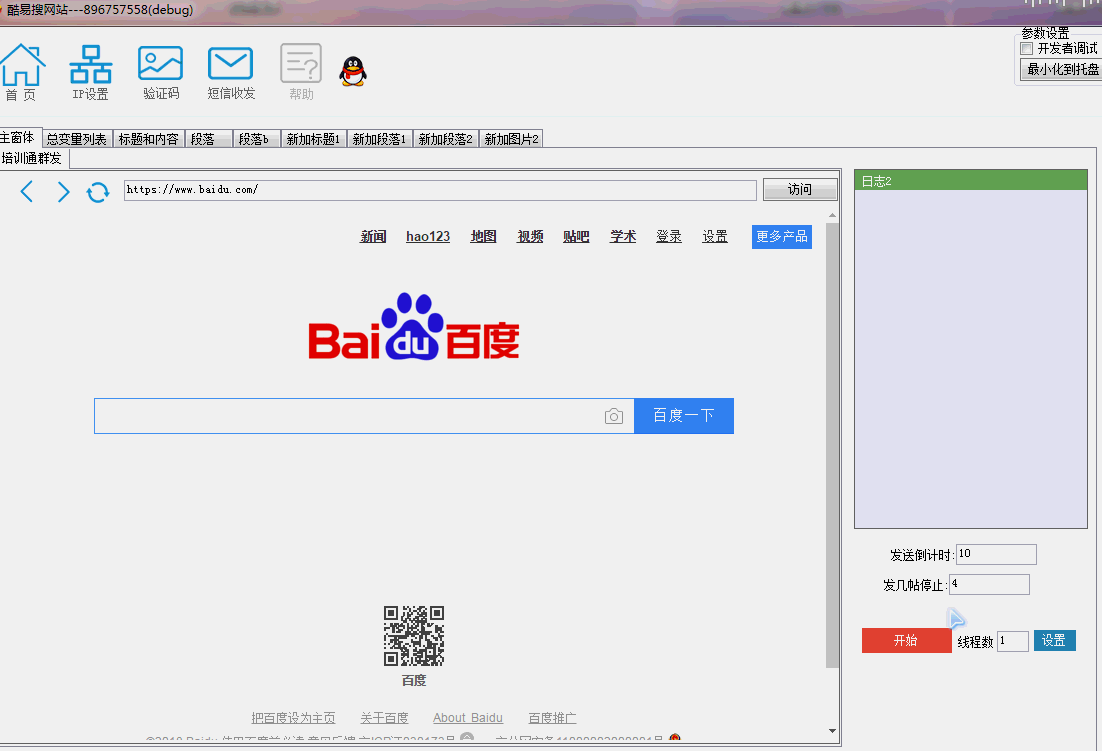Open the 新加段落2 tab

click(446, 139)
